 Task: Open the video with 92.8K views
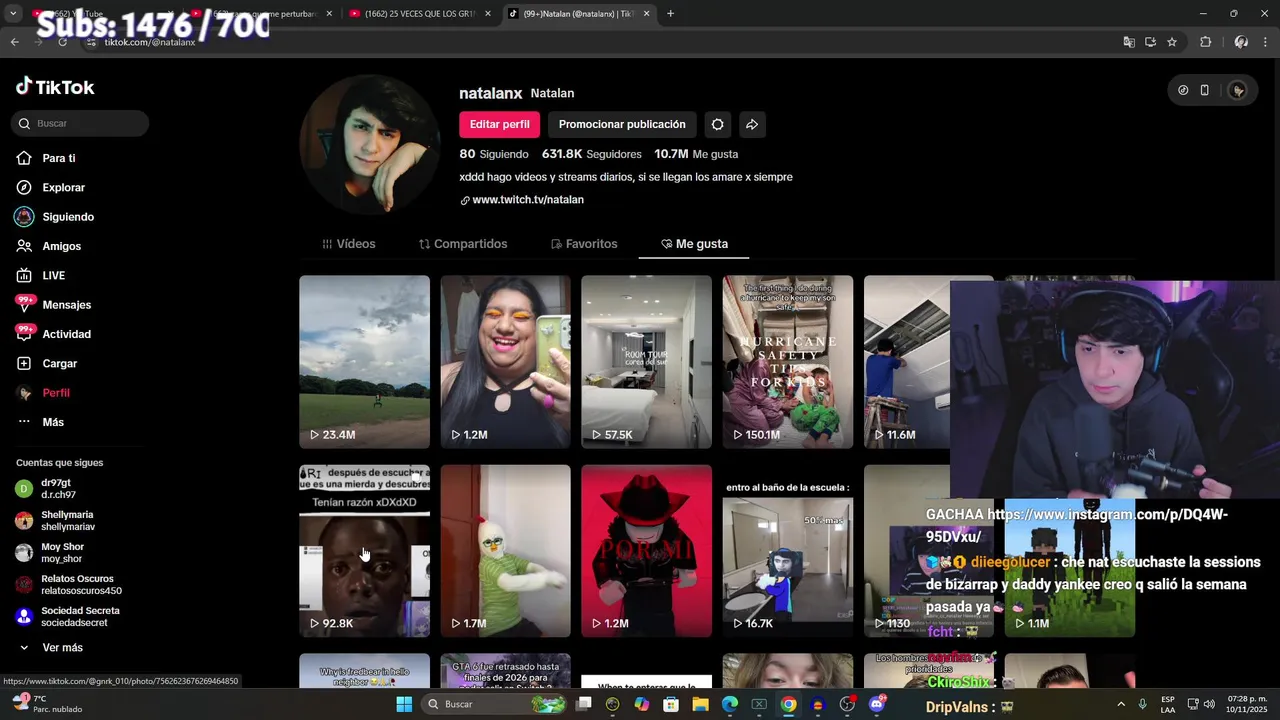point(364,551)
